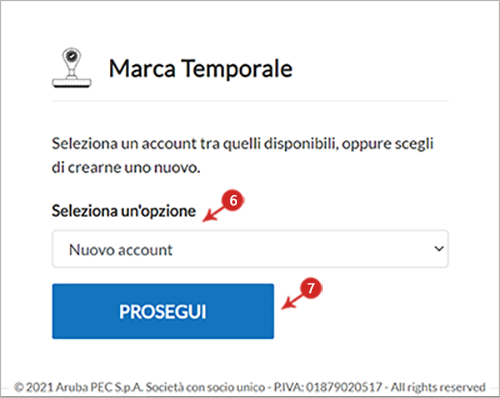Click the red step 6 marker

[233, 200]
